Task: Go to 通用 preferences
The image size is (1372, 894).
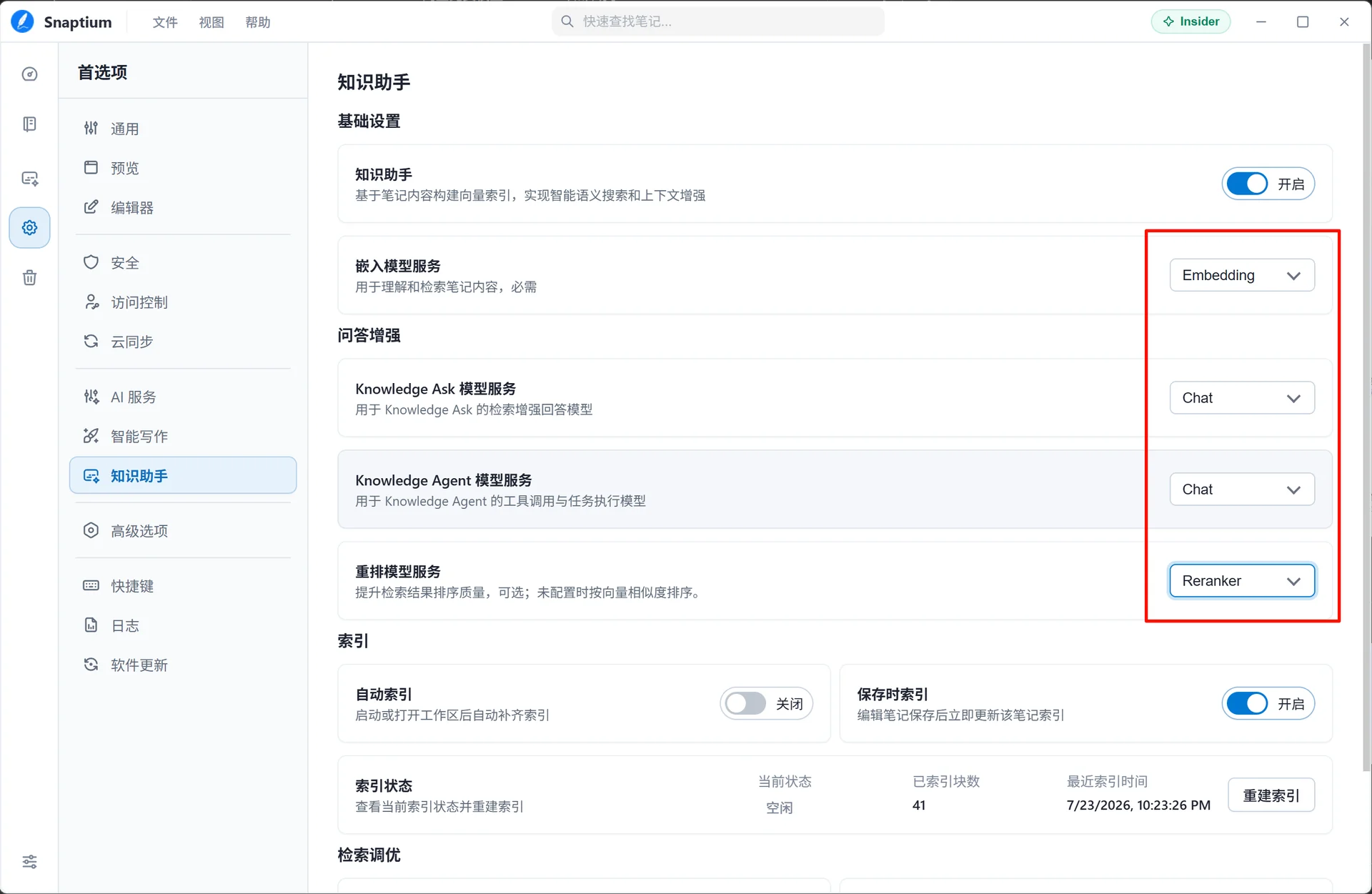Action: tap(183, 129)
